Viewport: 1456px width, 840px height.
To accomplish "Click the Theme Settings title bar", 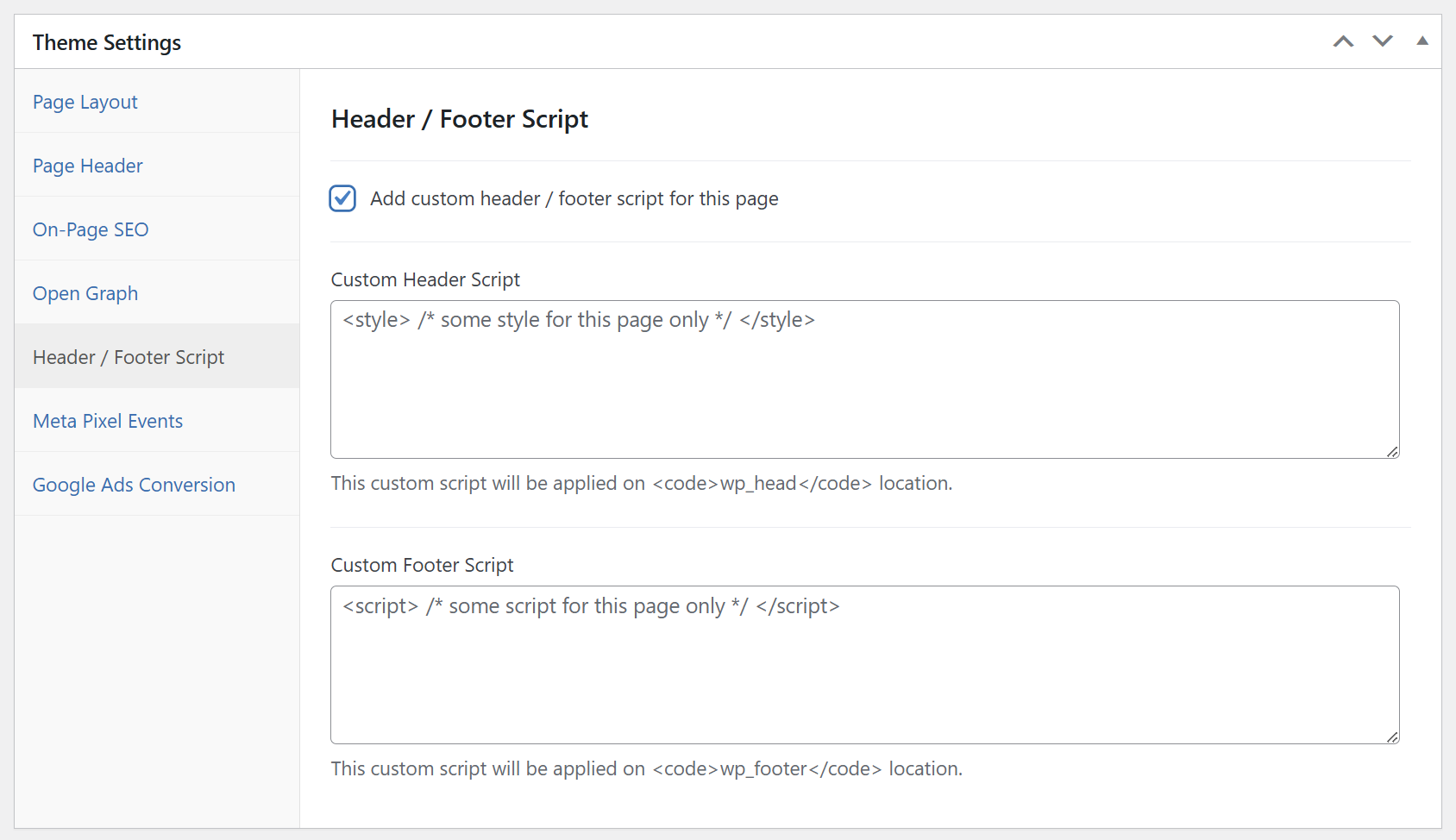I will [106, 41].
